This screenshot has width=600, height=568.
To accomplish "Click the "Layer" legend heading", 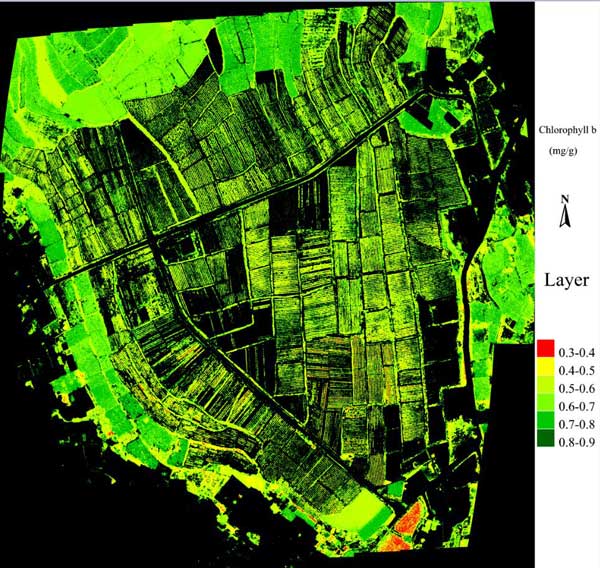I will tap(564, 281).
